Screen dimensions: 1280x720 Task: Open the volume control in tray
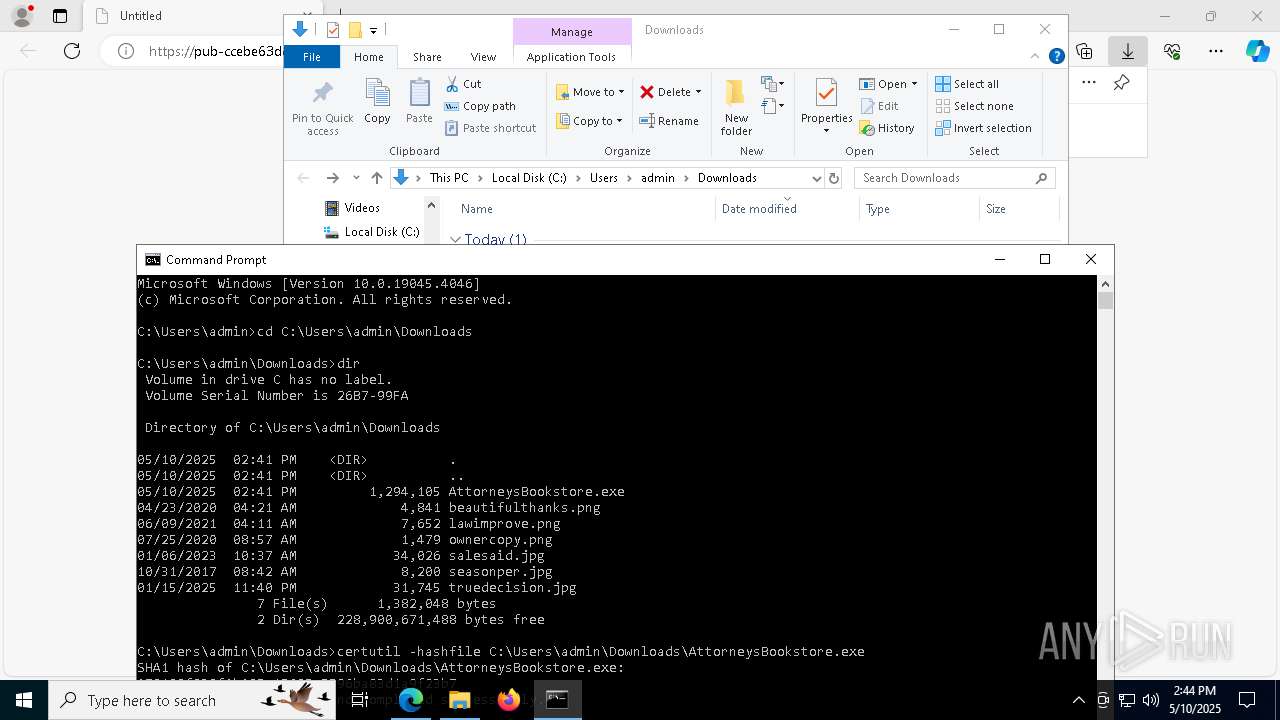click(1151, 700)
